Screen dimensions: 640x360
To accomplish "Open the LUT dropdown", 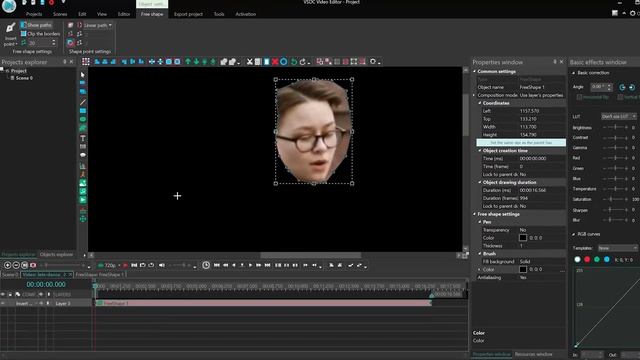I will pyautogui.click(x=618, y=117).
